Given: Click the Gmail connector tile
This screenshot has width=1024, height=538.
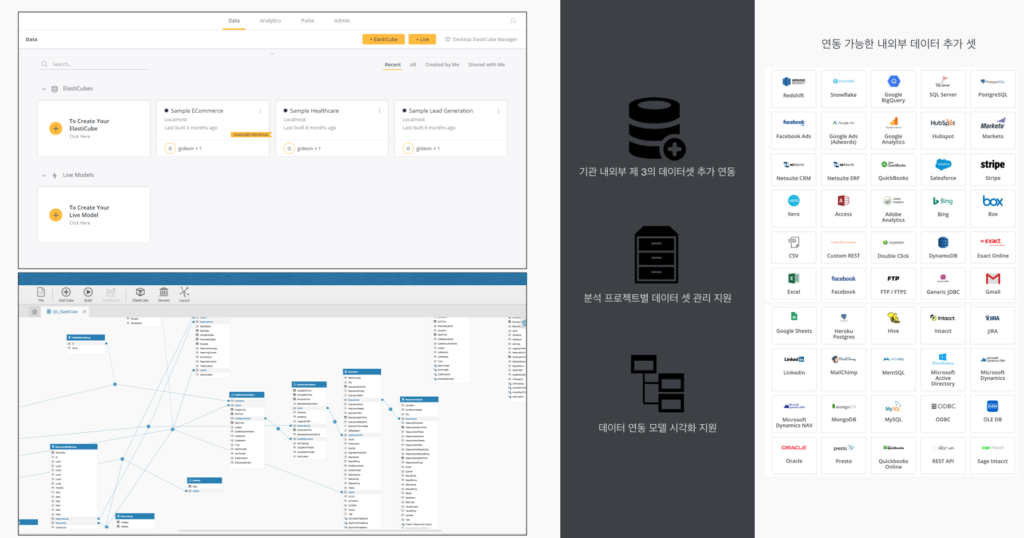Looking at the screenshot, I should (993, 285).
